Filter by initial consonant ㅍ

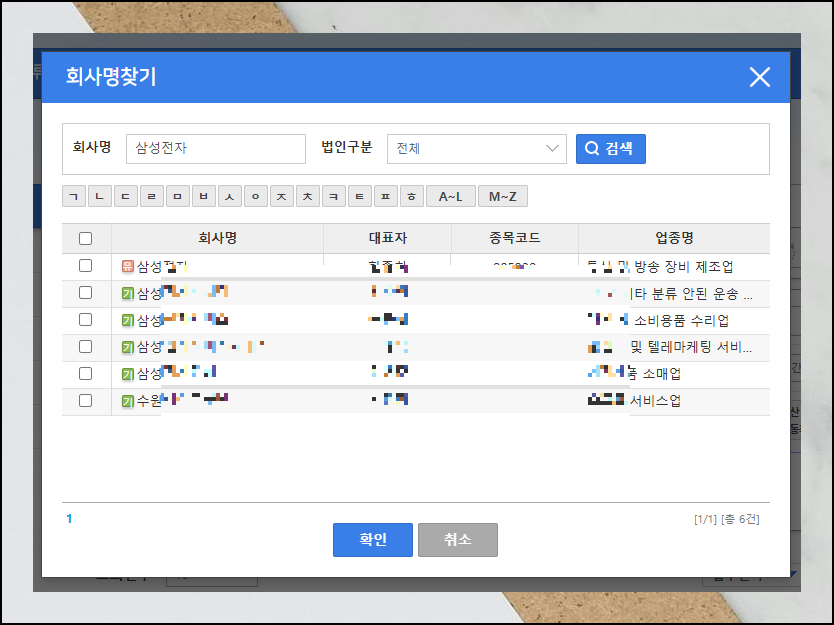[386, 196]
